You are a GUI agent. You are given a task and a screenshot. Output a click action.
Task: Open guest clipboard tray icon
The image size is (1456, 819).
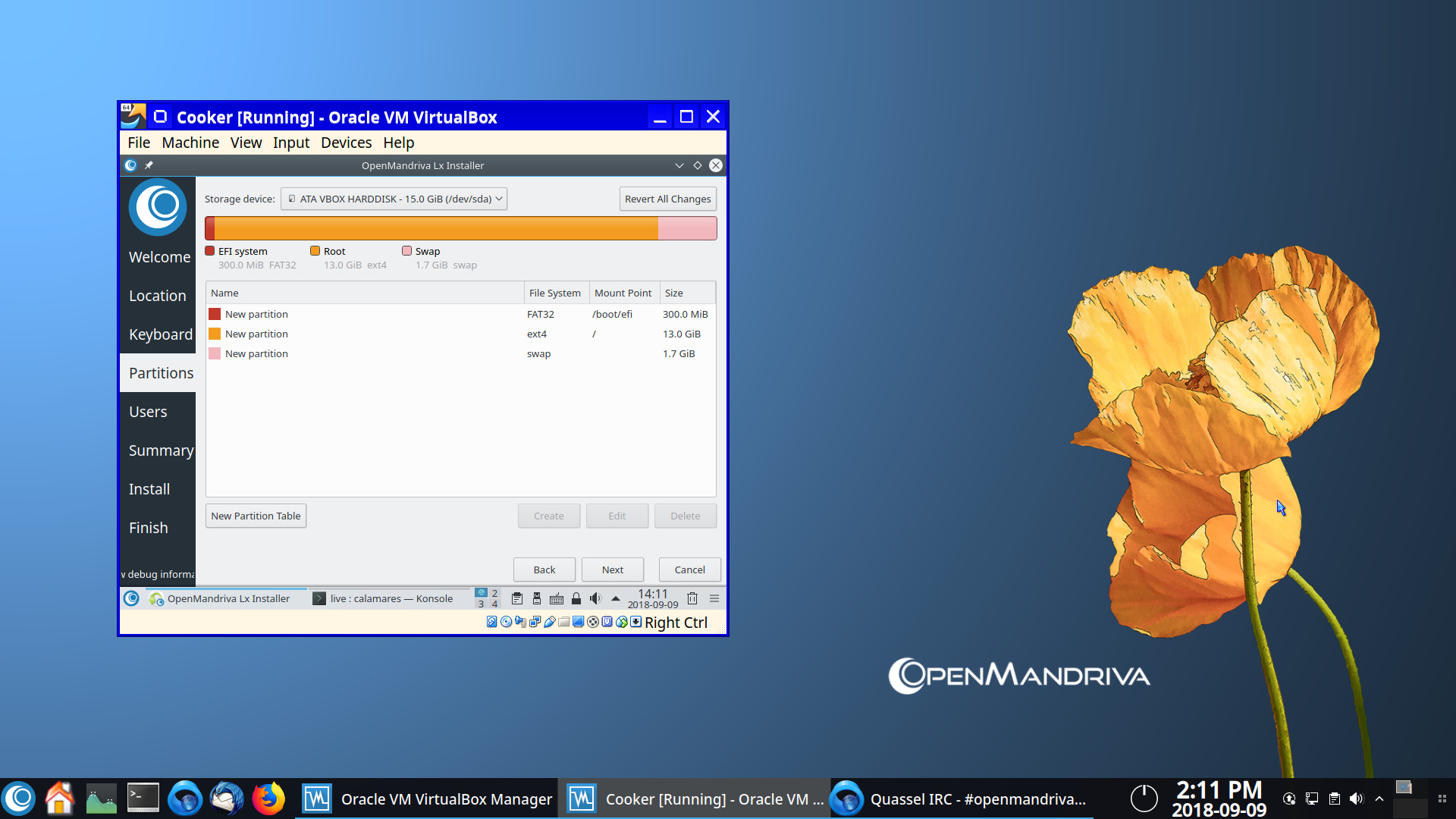click(516, 598)
